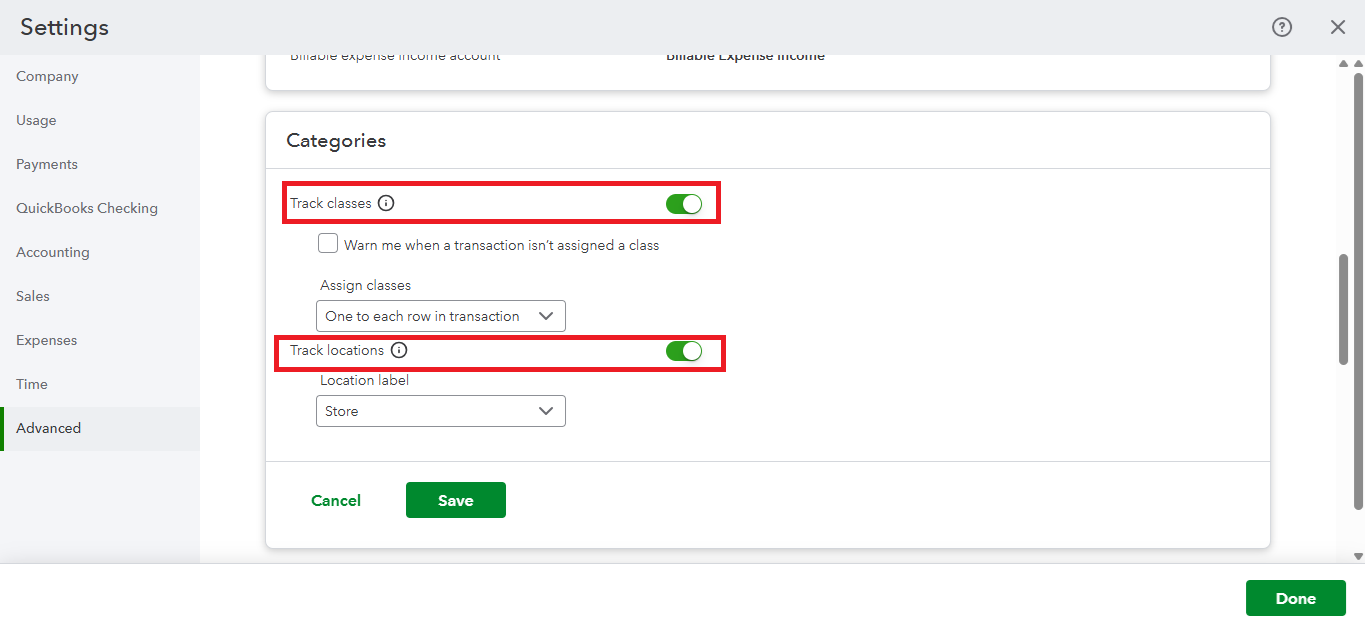Click Cancel in the Categories section
This screenshot has height=631, width=1365.
coord(336,501)
